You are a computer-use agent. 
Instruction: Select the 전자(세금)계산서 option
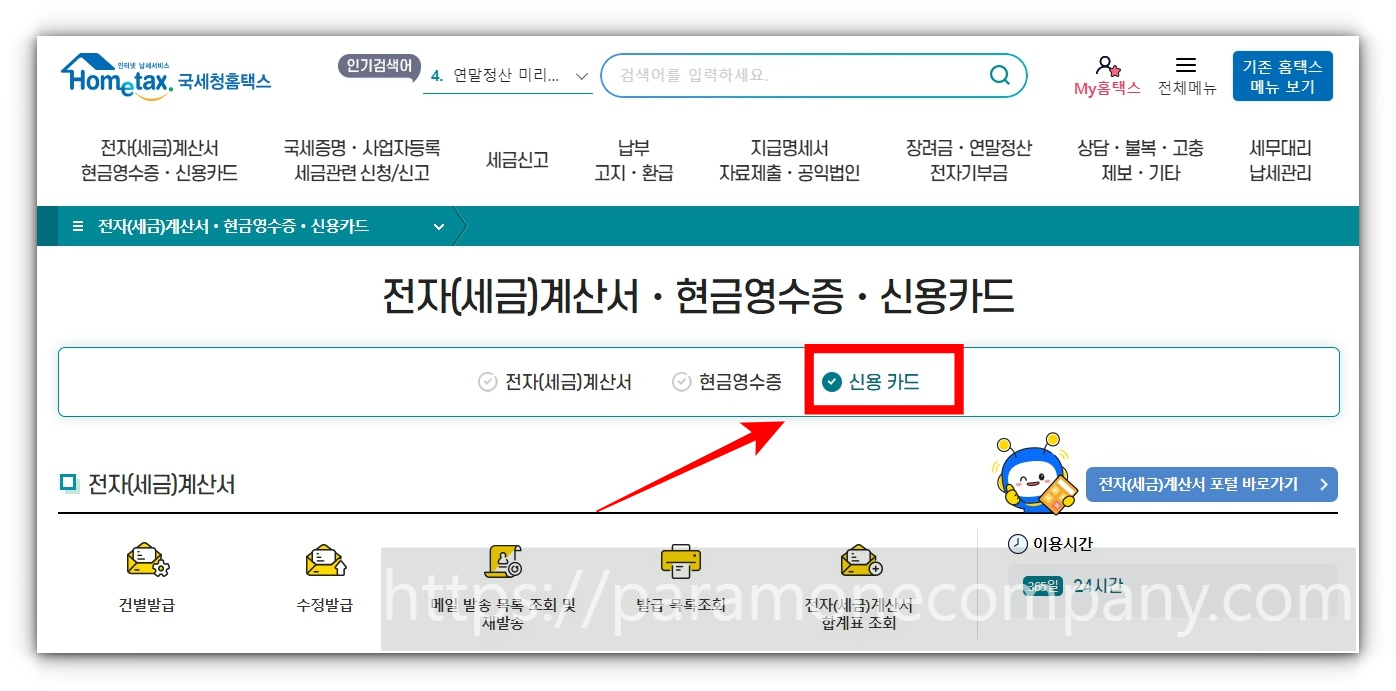coord(556,381)
